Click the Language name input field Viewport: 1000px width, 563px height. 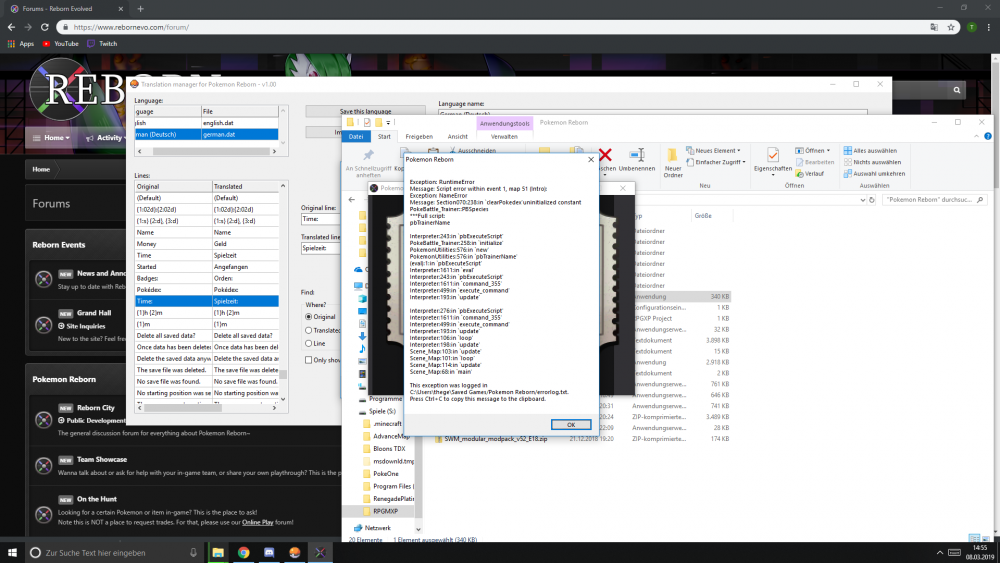652,113
